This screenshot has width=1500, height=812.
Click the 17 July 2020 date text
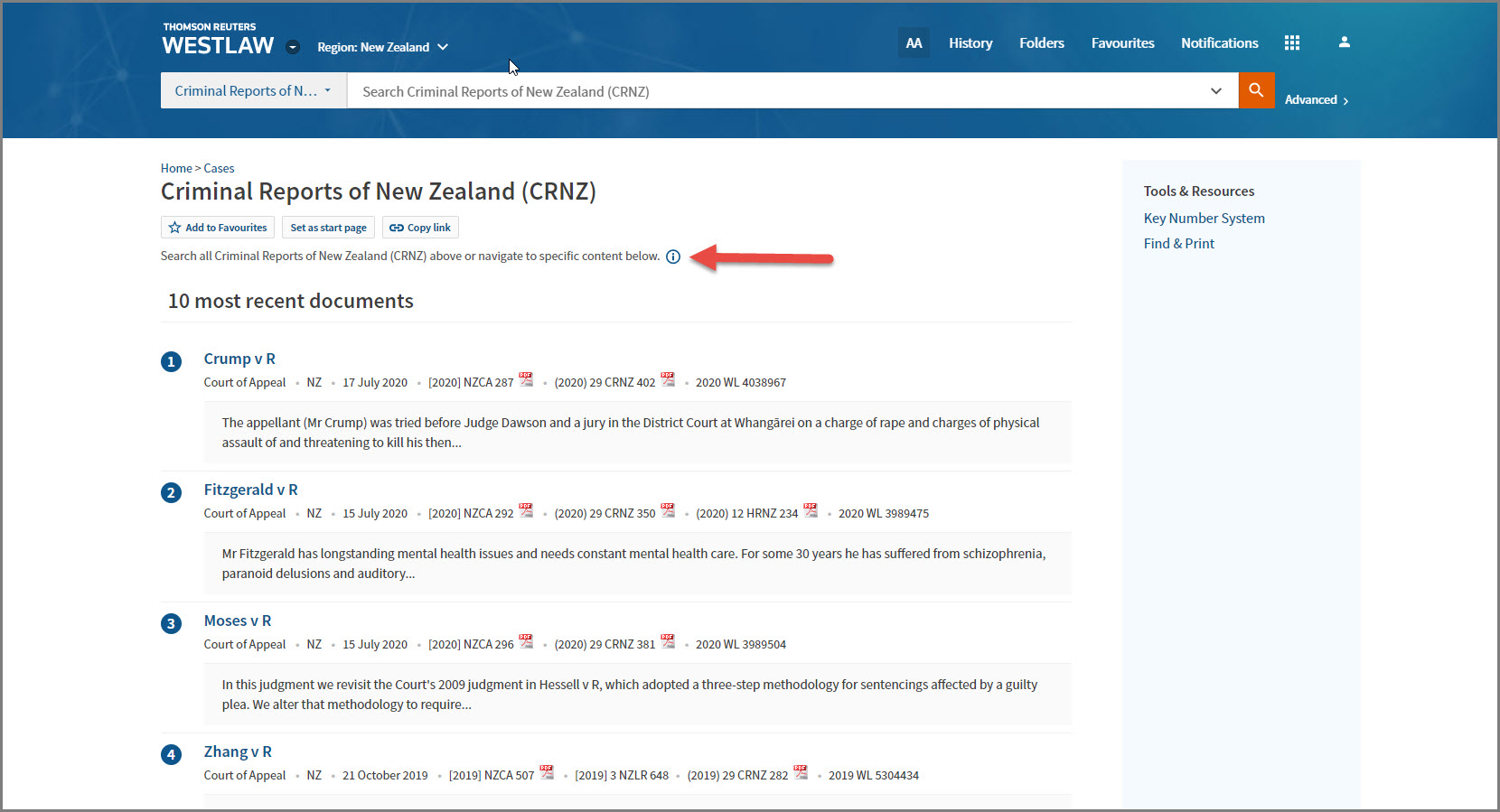375,383
